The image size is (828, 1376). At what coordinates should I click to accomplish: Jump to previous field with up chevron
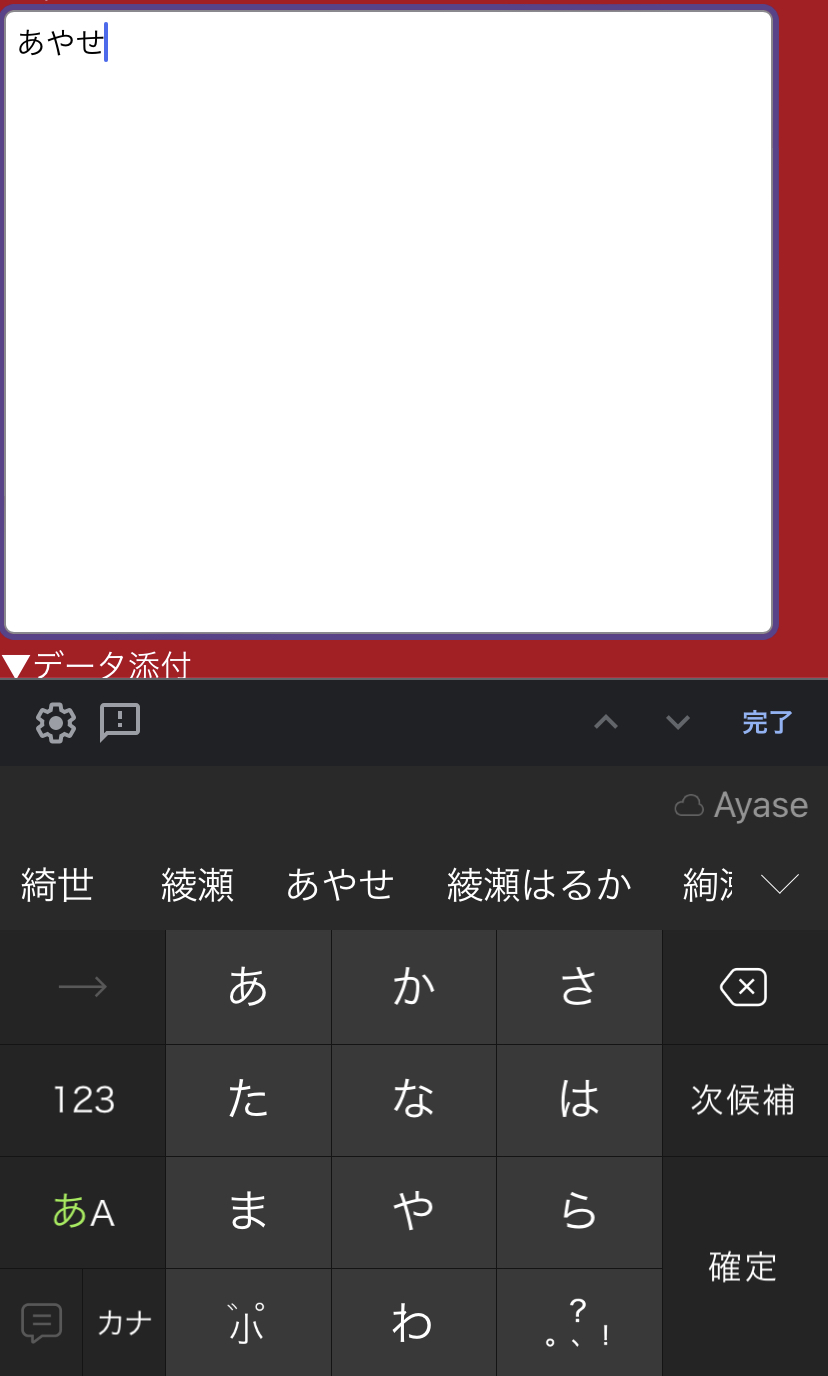(606, 722)
